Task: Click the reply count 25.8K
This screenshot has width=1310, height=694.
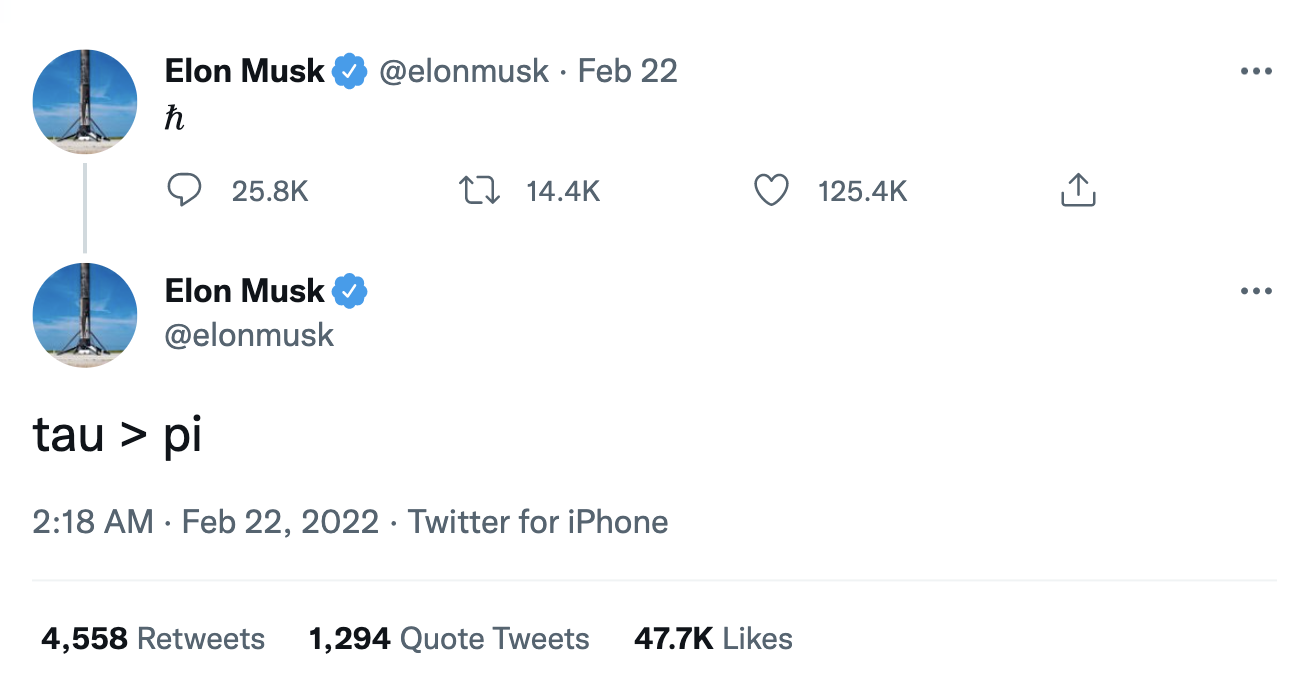Action: tap(270, 190)
